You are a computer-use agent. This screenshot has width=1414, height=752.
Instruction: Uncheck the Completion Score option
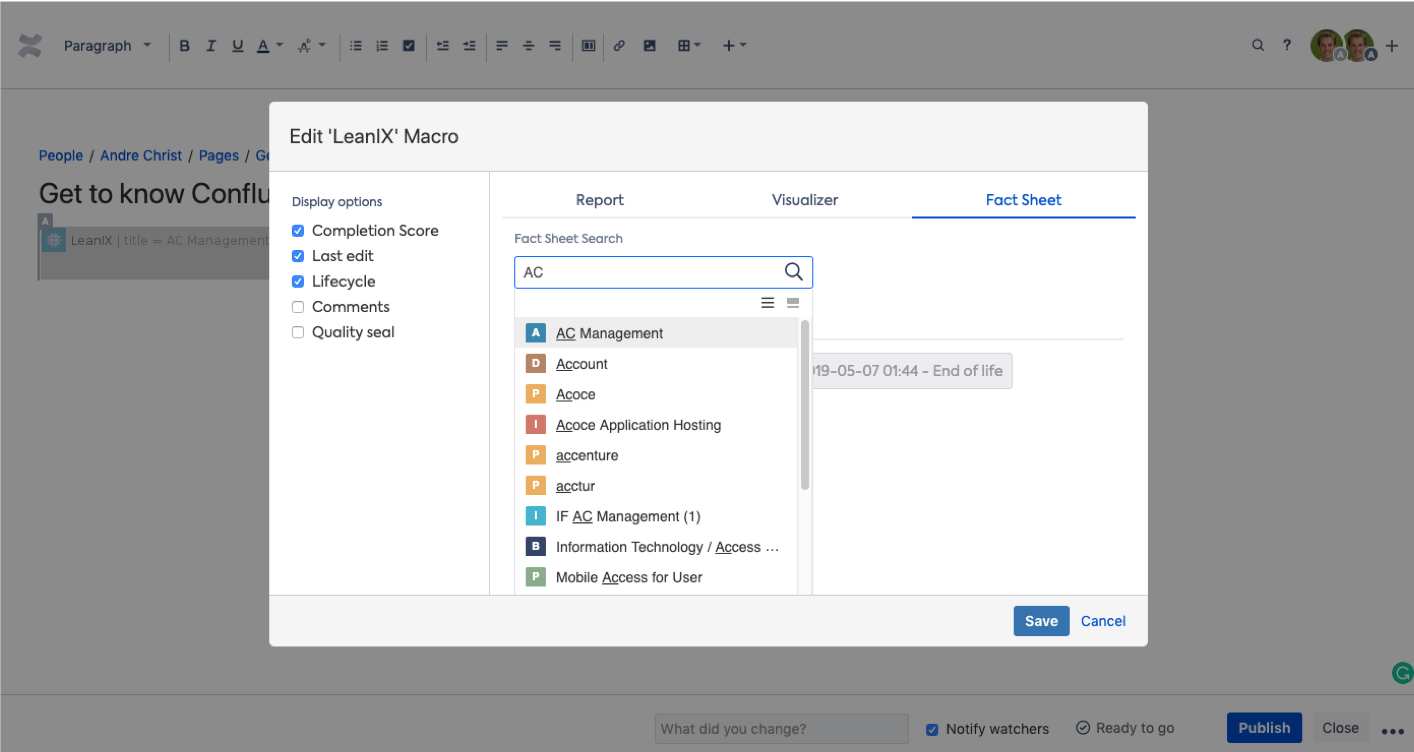[x=298, y=231]
